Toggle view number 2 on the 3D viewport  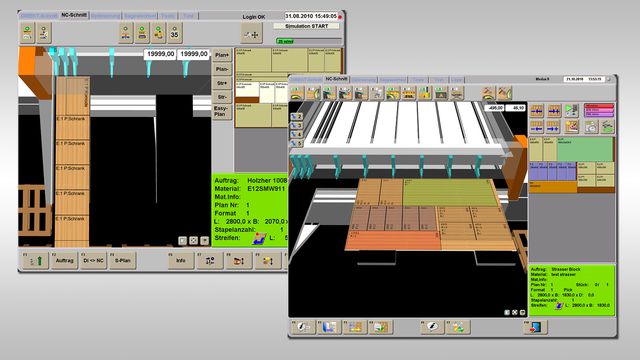[x=296, y=117]
